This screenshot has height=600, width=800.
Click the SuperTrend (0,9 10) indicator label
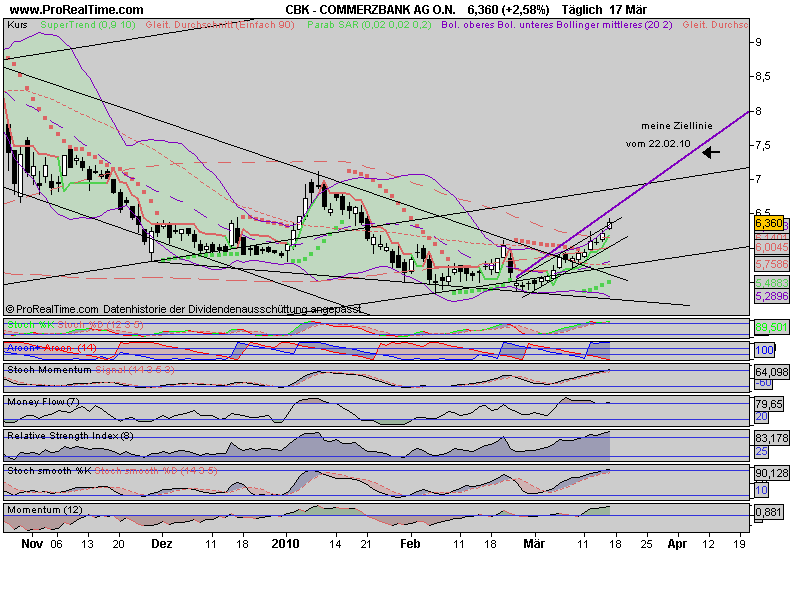coord(88,24)
